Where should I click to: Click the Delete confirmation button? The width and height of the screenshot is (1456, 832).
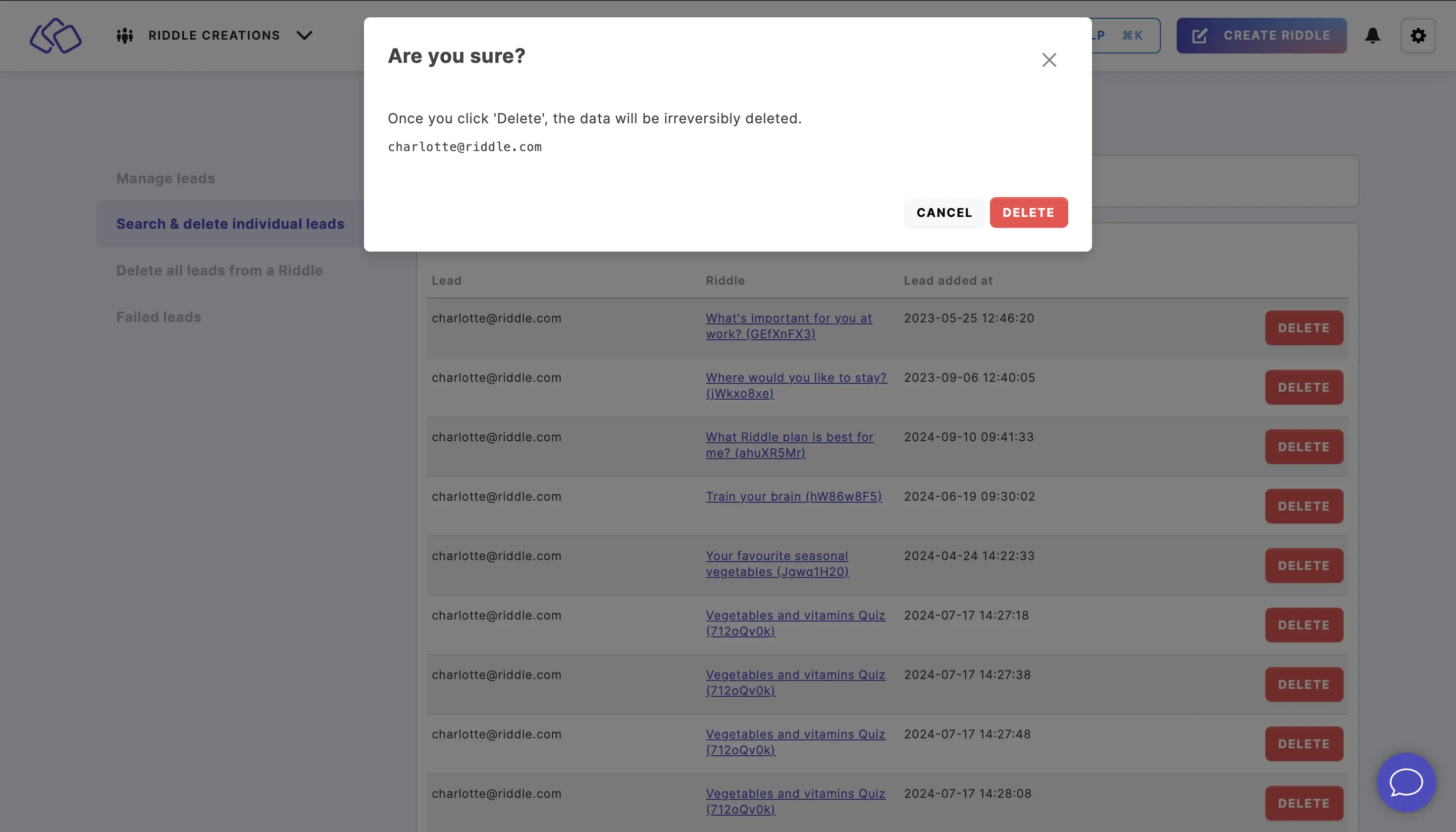[1028, 212]
